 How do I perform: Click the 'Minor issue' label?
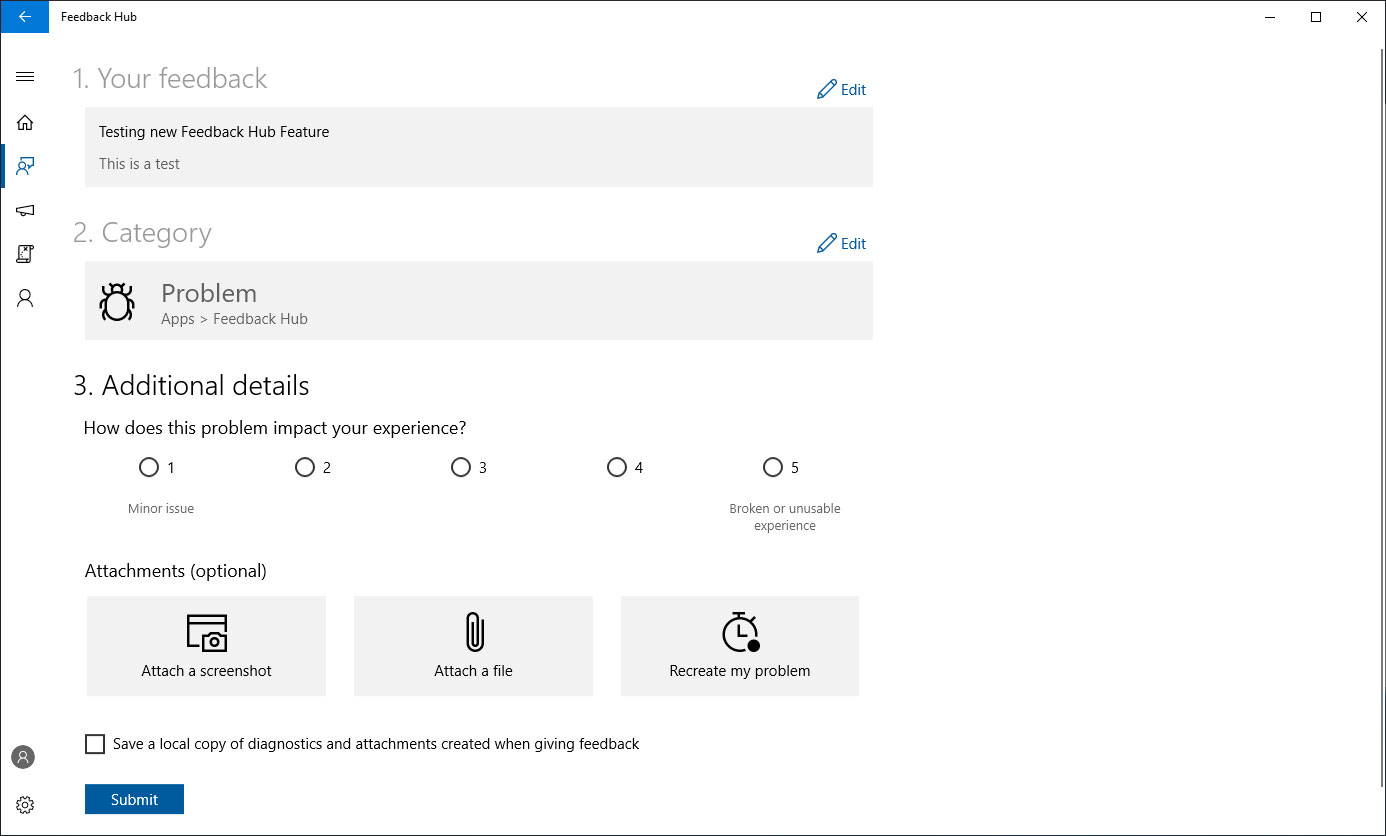pos(161,509)
